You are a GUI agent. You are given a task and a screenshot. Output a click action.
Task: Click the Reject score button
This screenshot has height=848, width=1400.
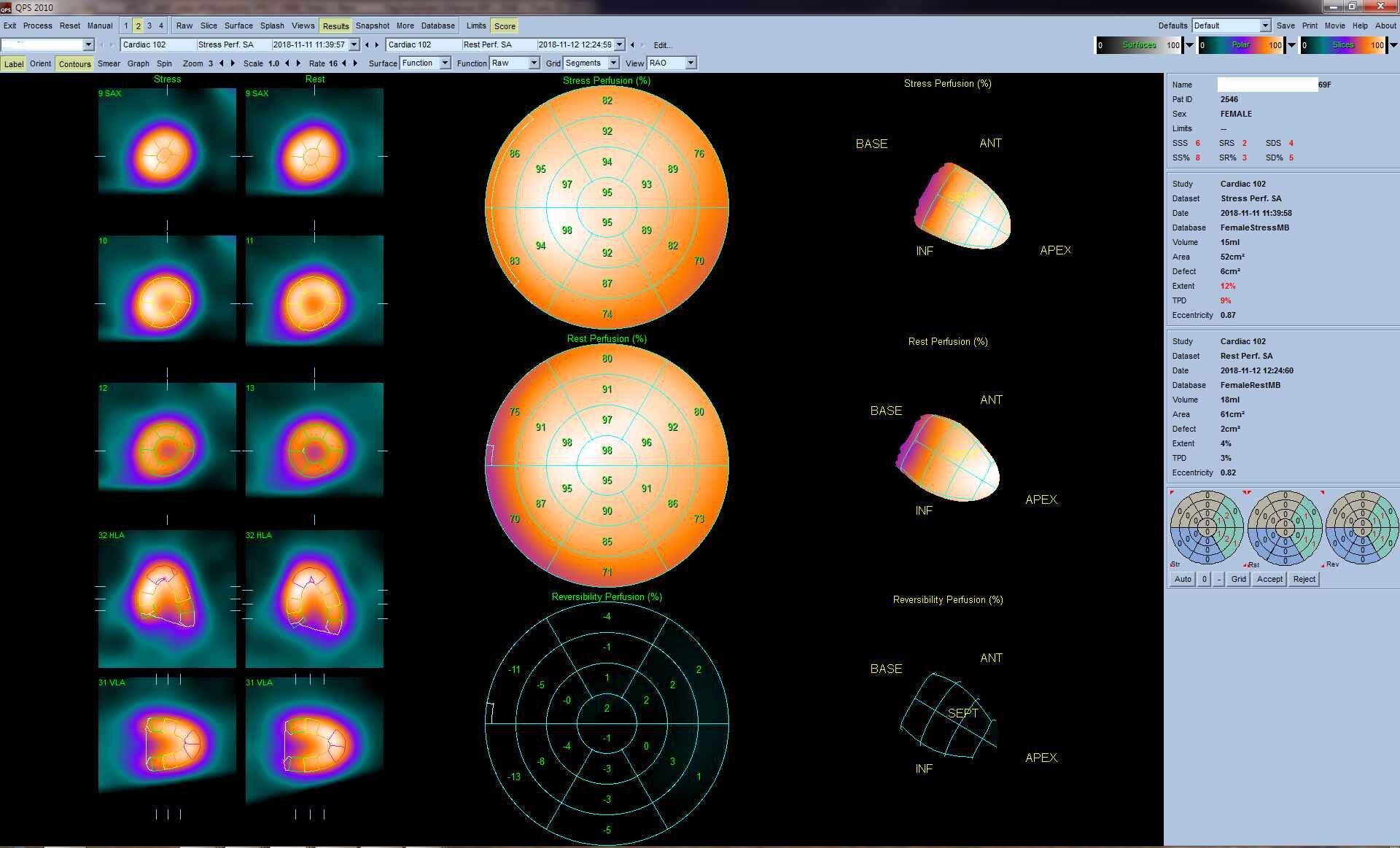(1304, 580)
